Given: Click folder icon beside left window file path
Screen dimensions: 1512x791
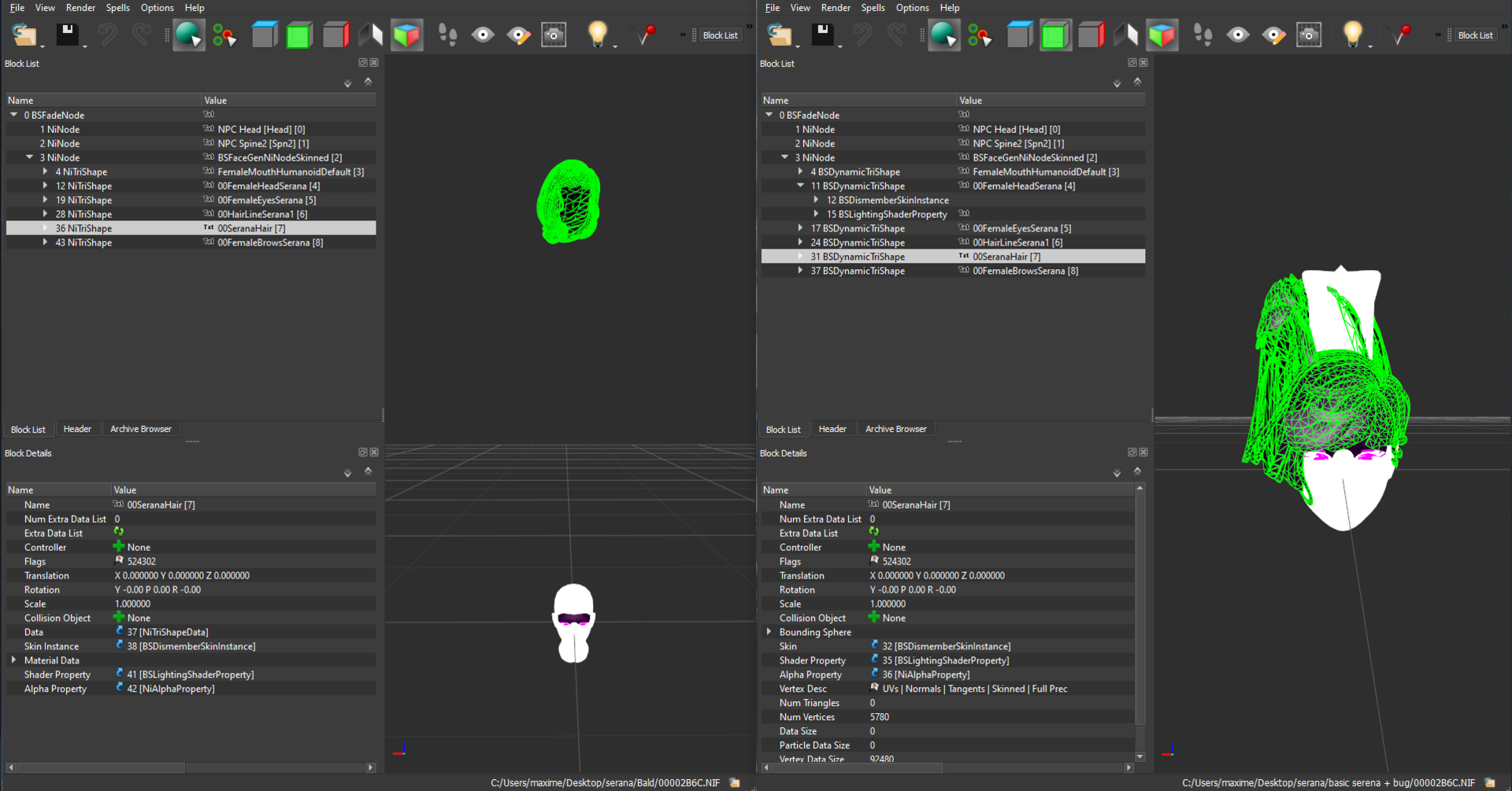Looking at the screenshot, I should pos(735,783).
